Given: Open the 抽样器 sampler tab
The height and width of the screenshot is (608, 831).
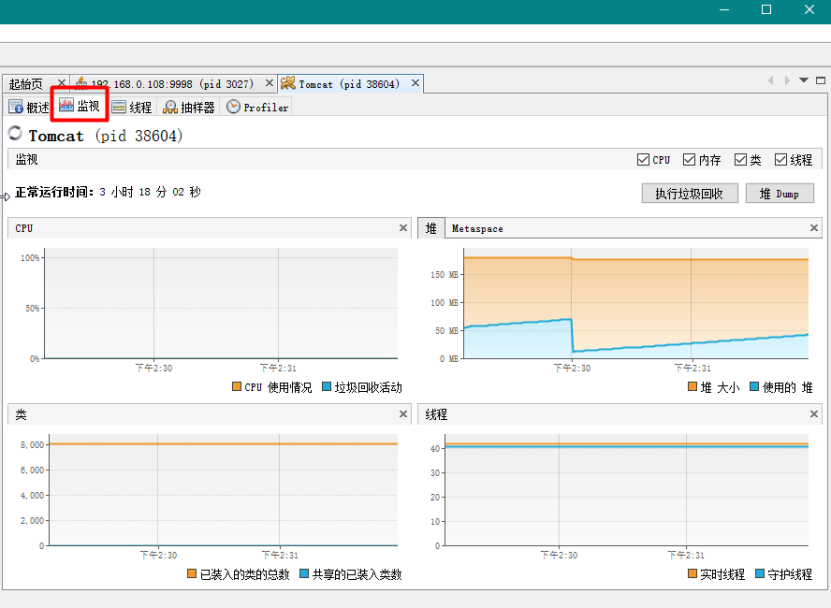Looking at the screenshot, I should [189, 107].
